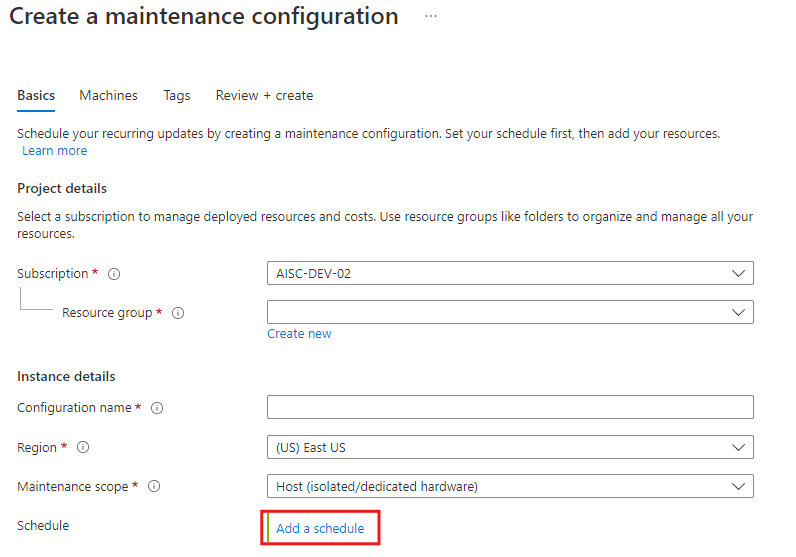Click the Maintenance scope info icon
Viewport: 796px width, 557px height.
pos(154,487)
